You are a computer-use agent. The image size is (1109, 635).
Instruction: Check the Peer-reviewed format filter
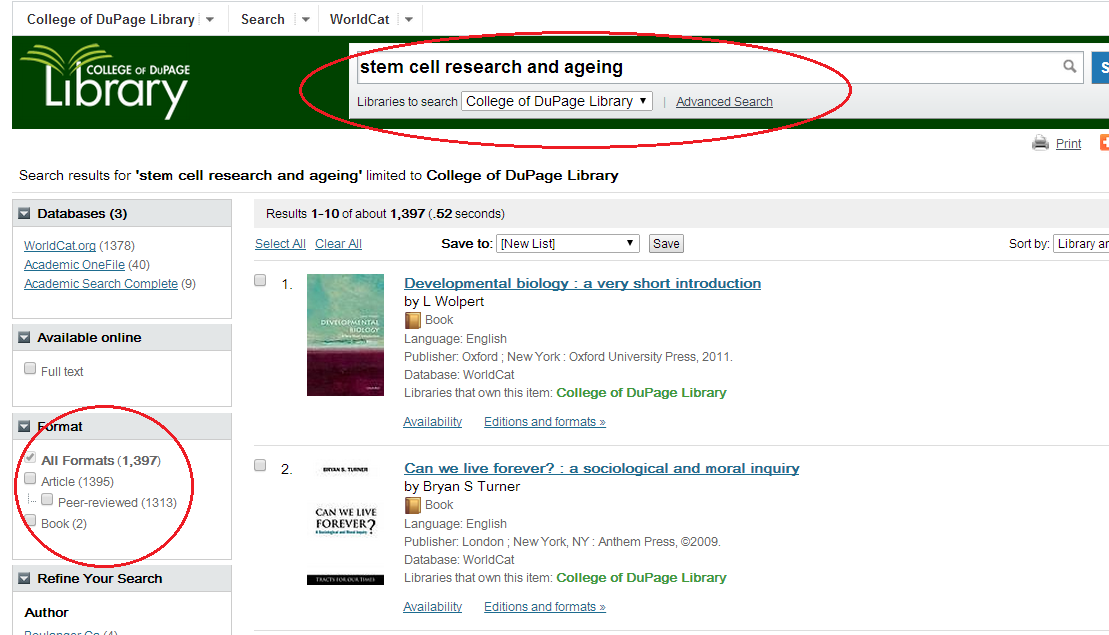(x=47, y=500)
